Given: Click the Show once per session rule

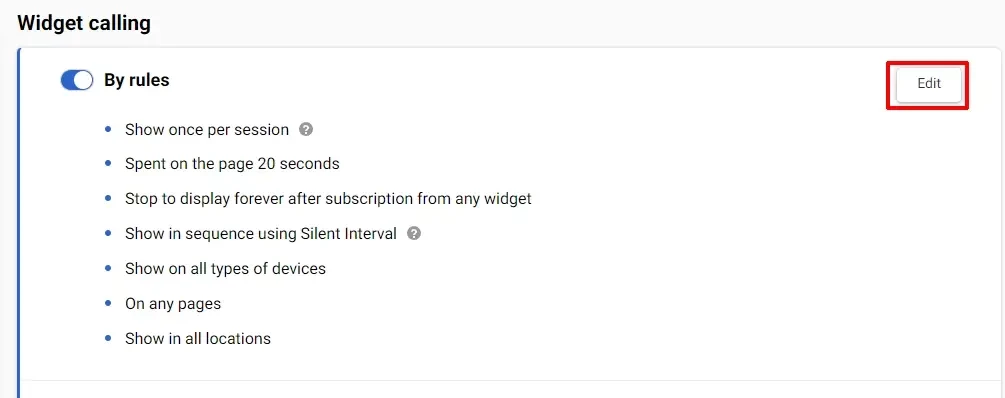Looking at the screenshot, I should pyautogui.click(x=206, y=129).
